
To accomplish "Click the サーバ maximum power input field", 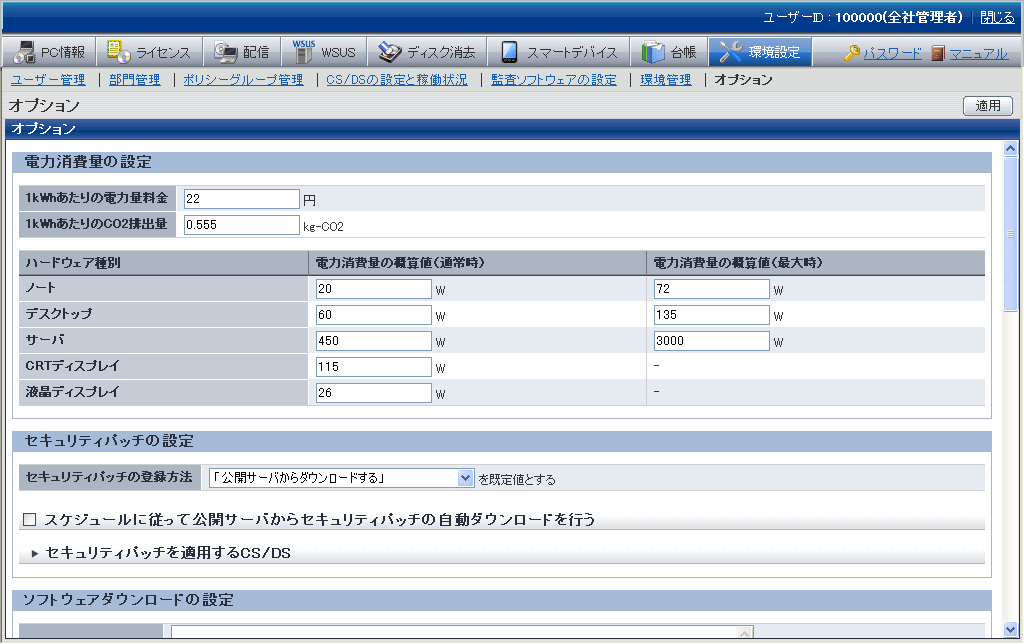I will click(x=711, y=341).
